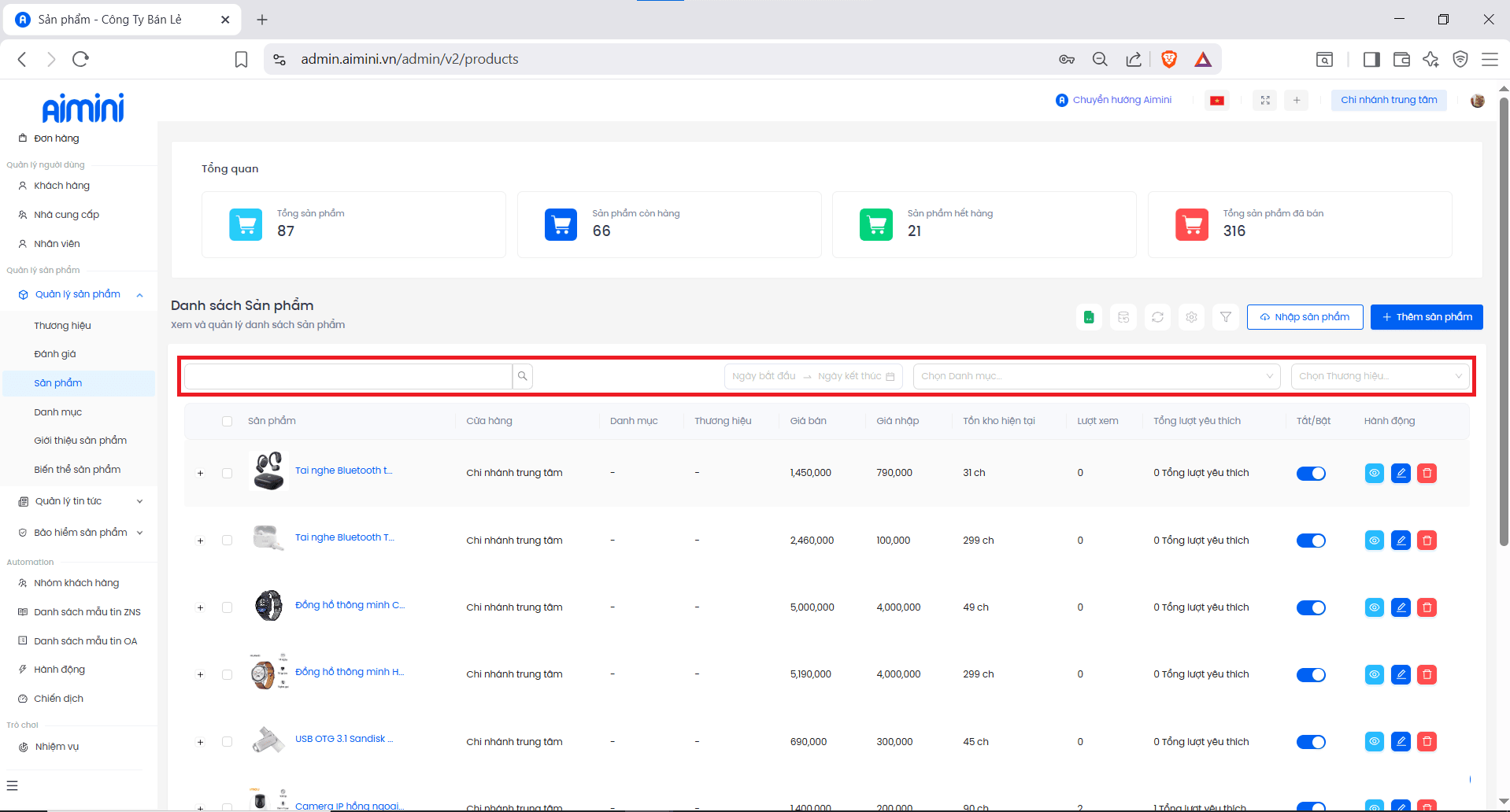The height and width of the screenshot is (812, 1510).
Task: Toggle off the first Tai nghe Bluetooth product
Action: pos(1311,473)
